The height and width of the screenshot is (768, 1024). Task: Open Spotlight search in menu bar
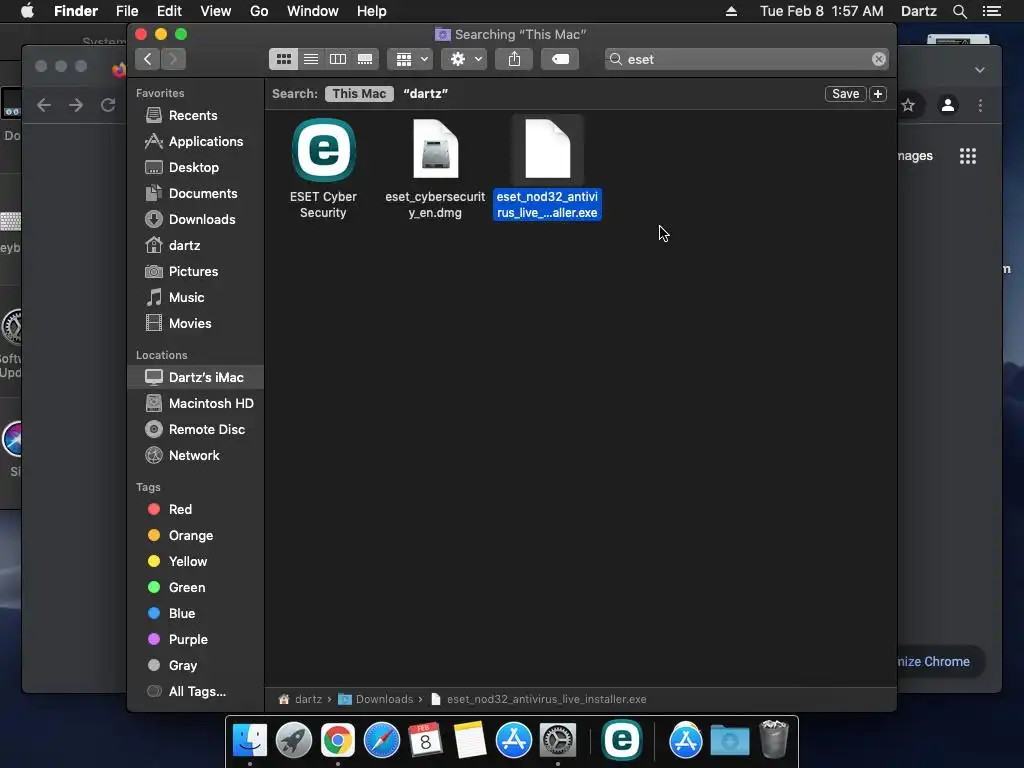959,11
